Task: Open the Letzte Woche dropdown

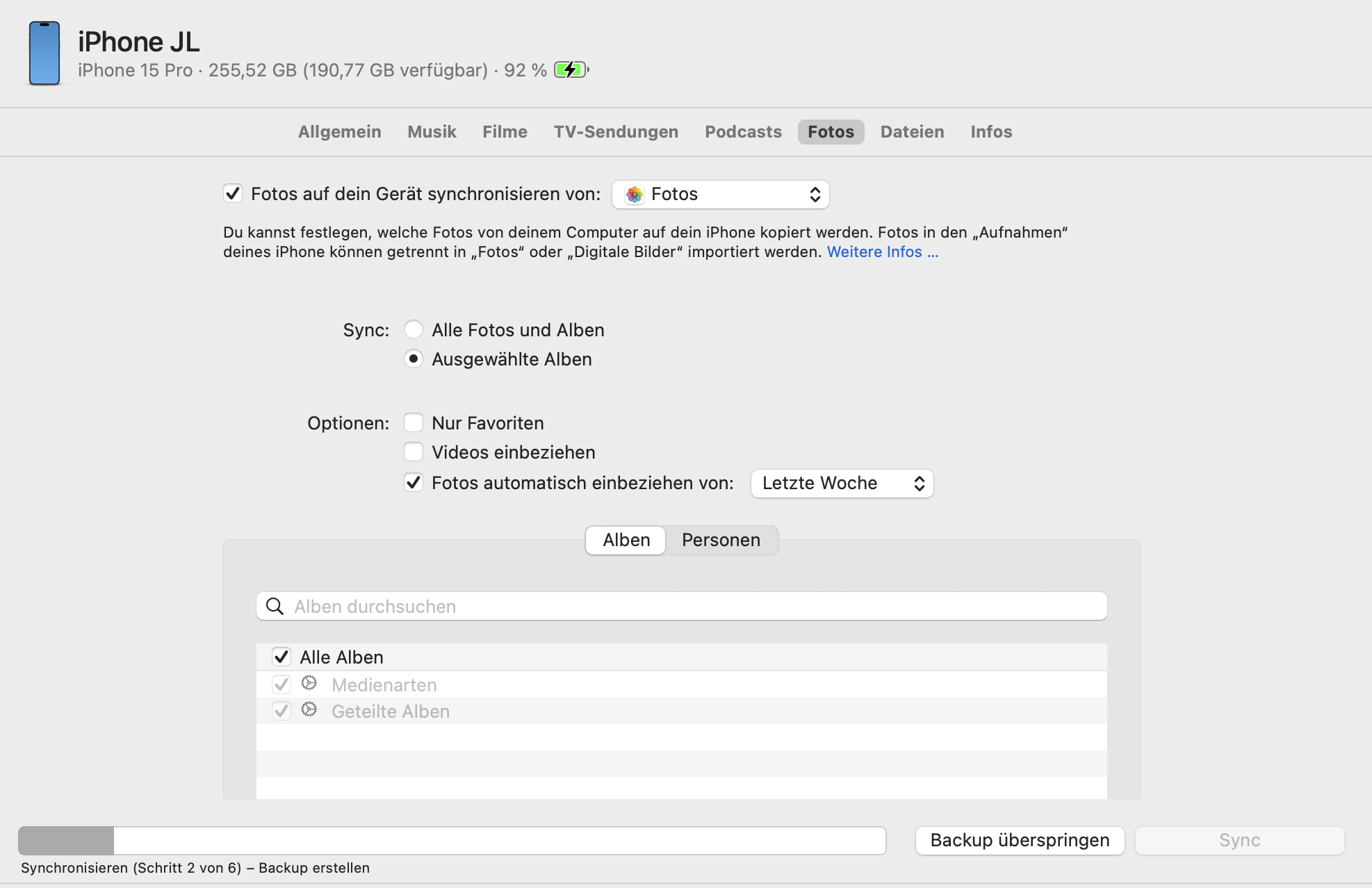Action: 842,484
